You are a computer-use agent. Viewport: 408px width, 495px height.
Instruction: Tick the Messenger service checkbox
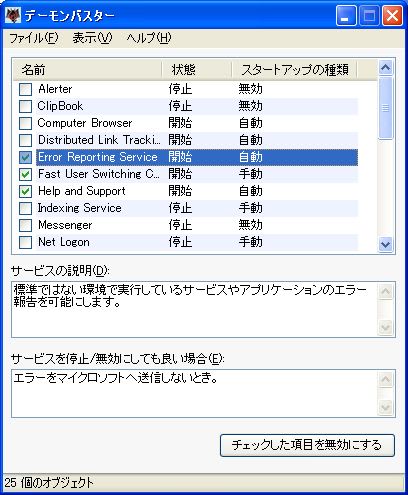point(25,225)
